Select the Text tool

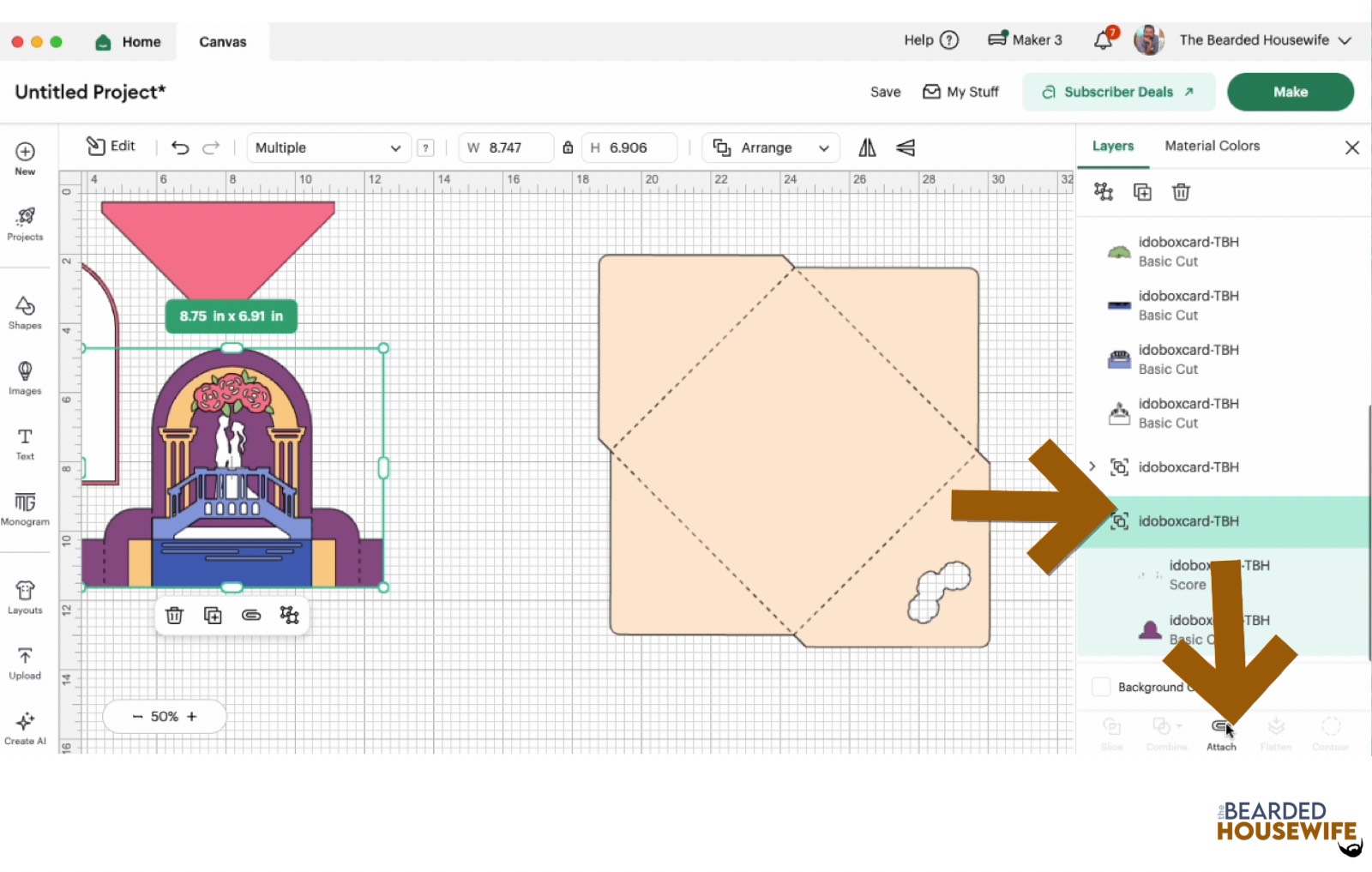[25, 443]
